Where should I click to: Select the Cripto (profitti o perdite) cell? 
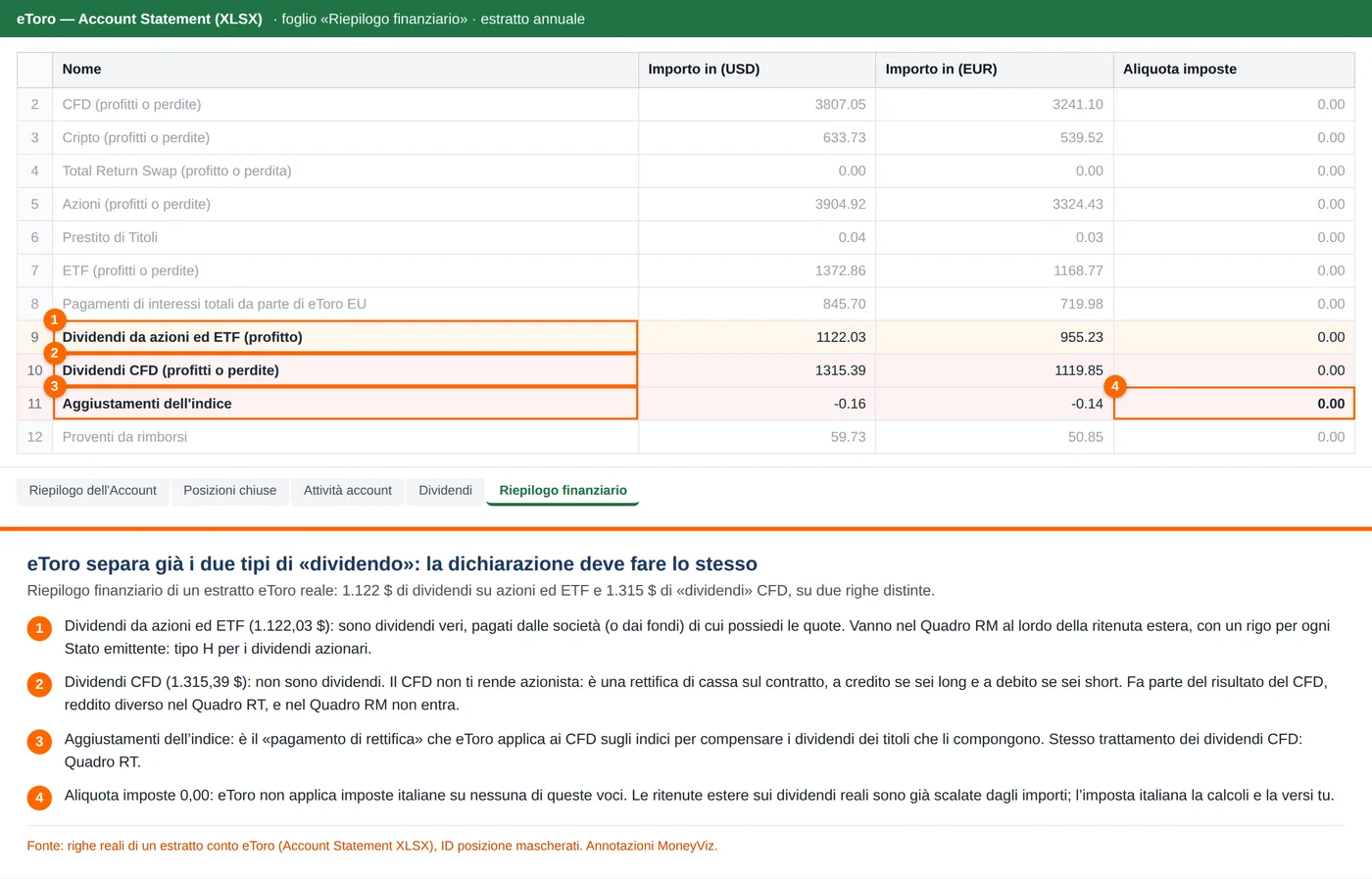pyautogui.click(x=345, y=137)
